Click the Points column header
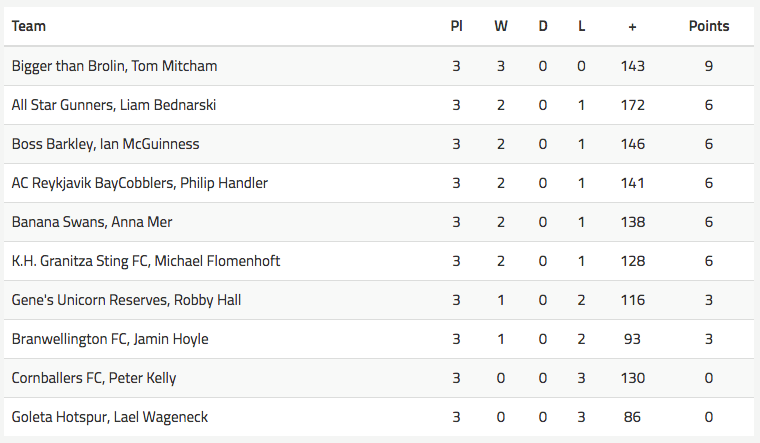 click(x=709, y=26)
